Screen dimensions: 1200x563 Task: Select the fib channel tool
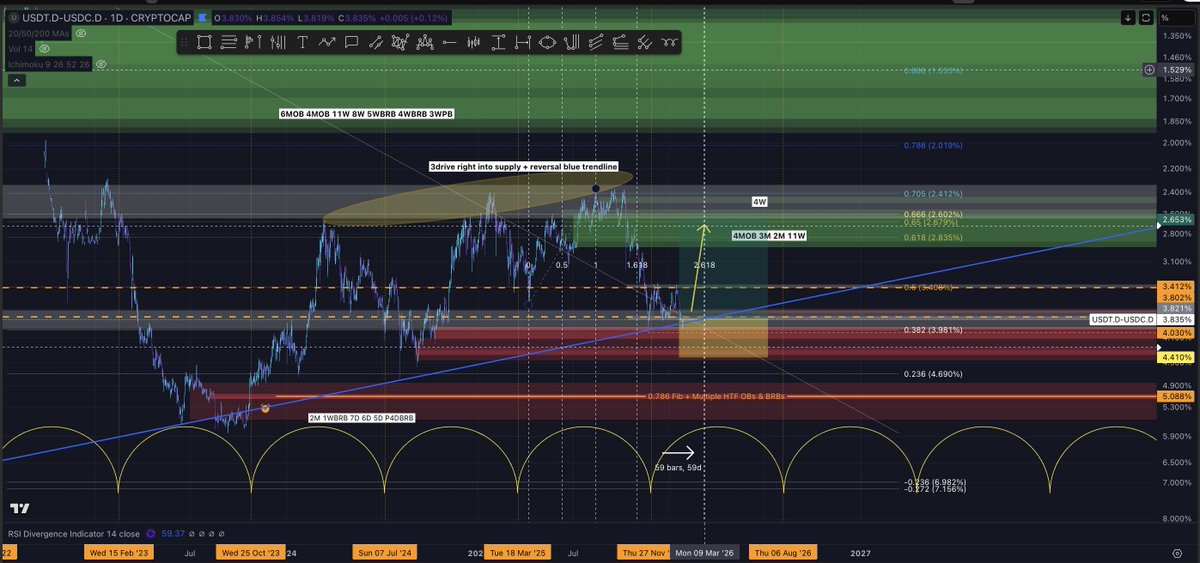tap(596, 42)
